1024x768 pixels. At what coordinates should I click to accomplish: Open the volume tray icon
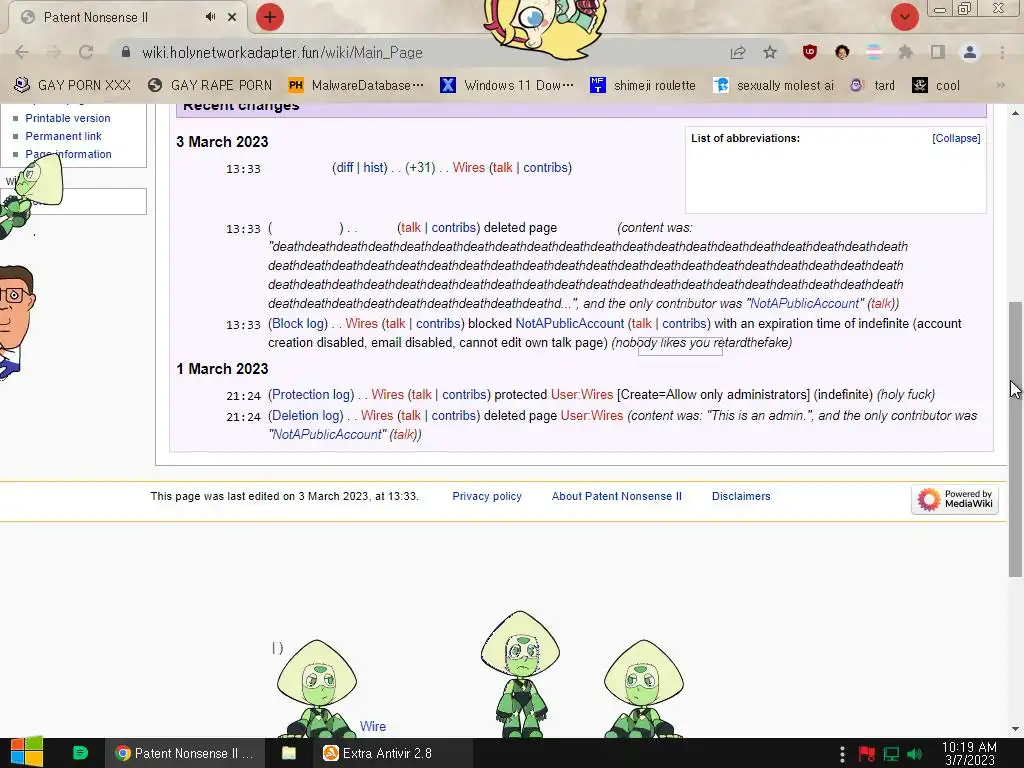tap(915, 754)
